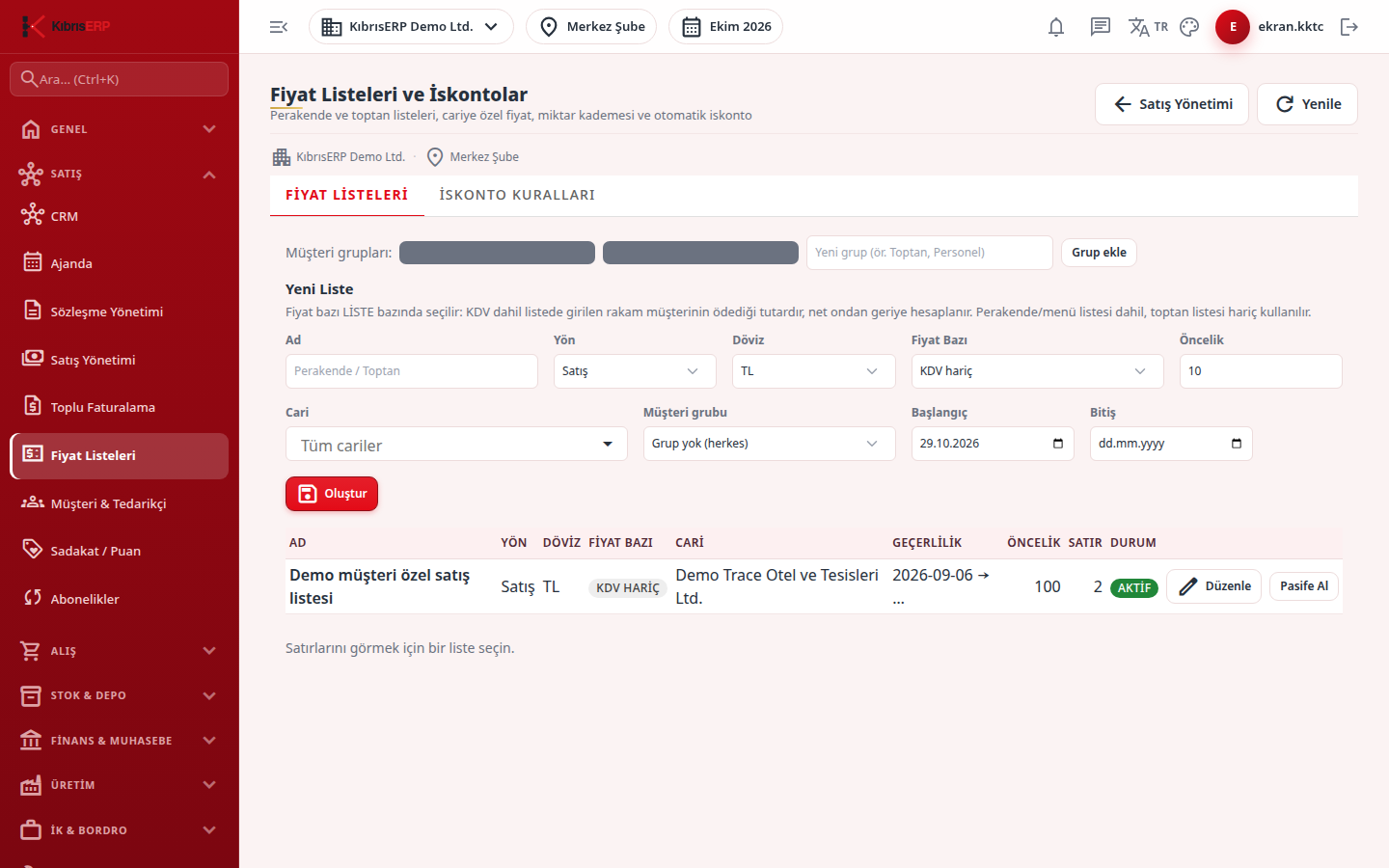Click Pasife Al button
This screenshot has width=1389, height=868.
[x=1304, y=586]
